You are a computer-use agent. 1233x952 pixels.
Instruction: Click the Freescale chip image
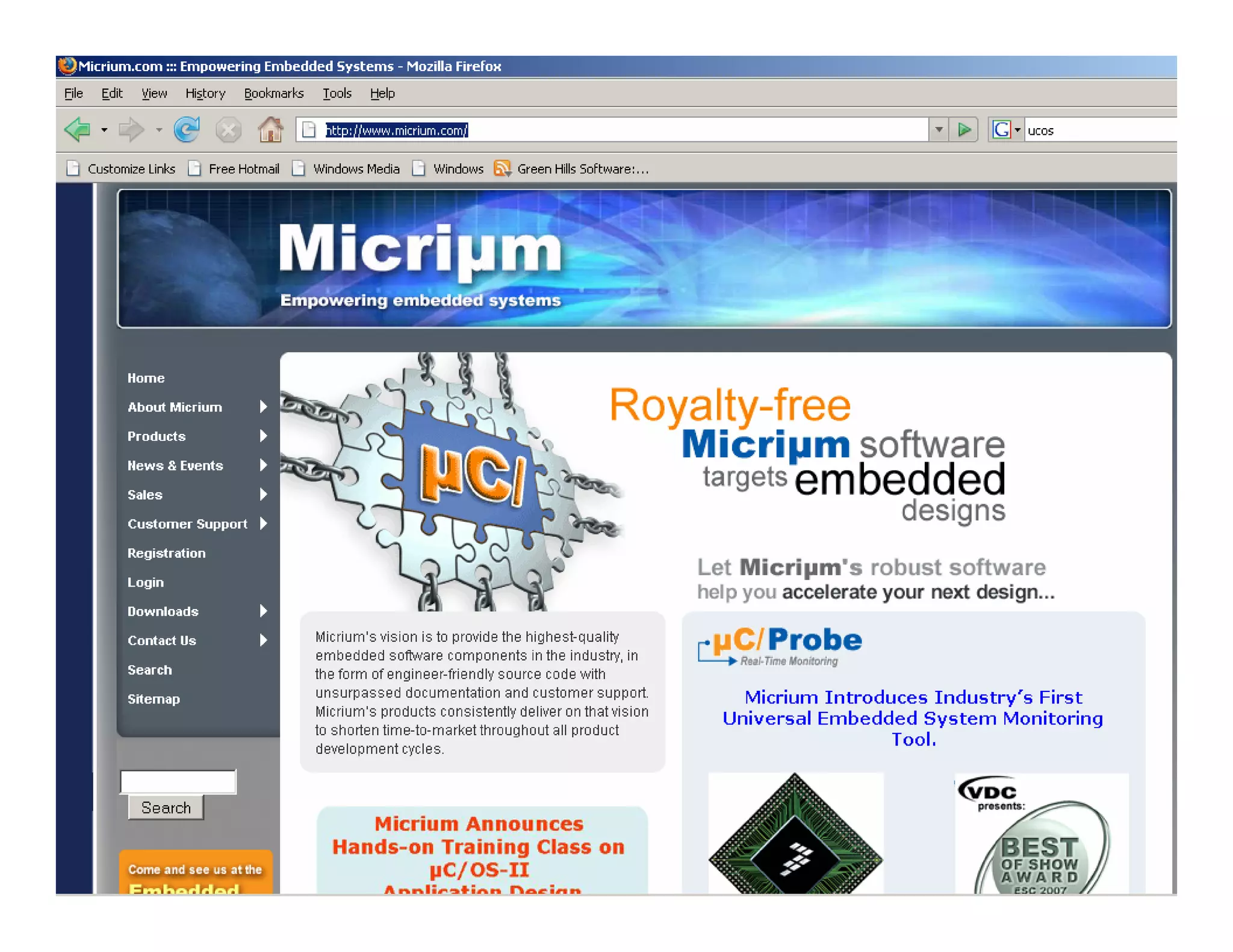795,833
